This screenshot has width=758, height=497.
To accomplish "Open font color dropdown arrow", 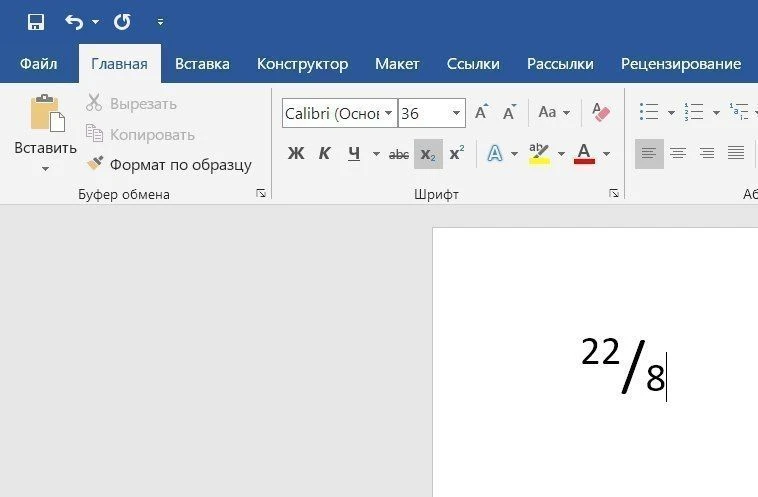I will (x=606, y=154).
